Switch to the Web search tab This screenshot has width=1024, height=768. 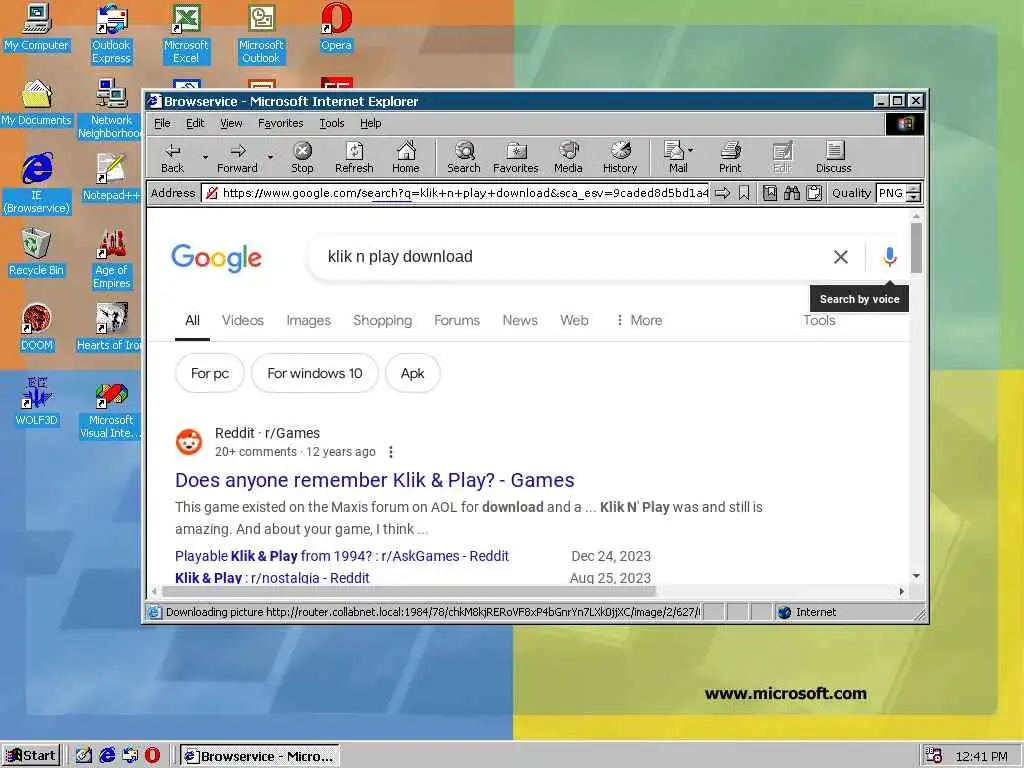point(574,320)
